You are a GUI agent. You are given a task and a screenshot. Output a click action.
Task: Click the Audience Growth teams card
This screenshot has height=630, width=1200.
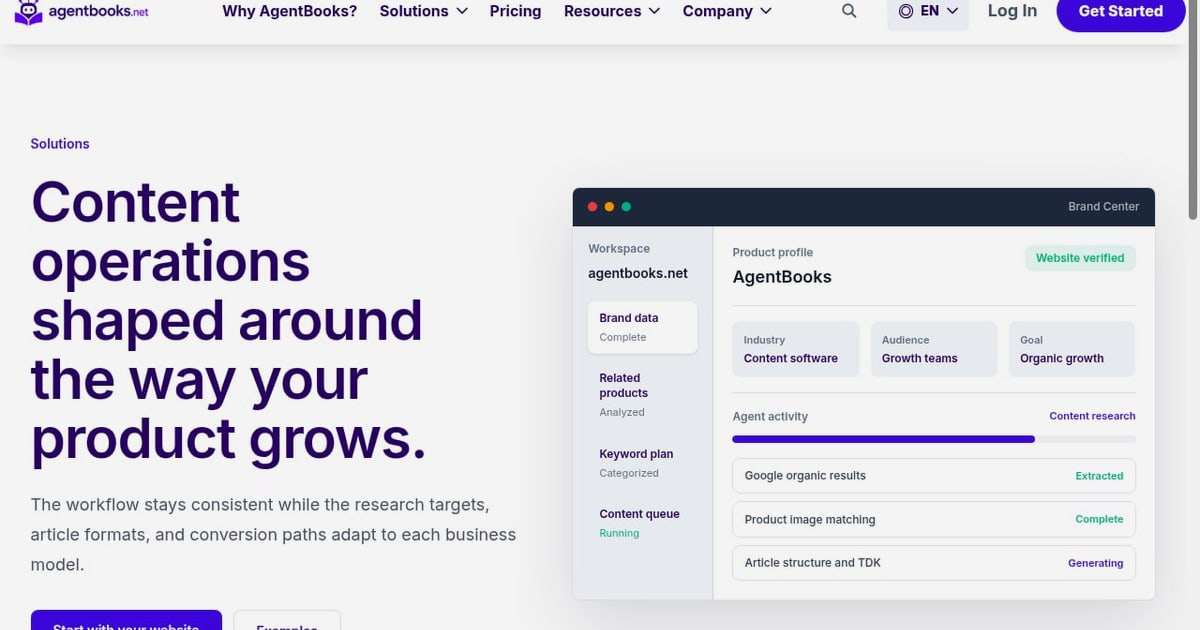pyautogui.click(x=934, y=349)
